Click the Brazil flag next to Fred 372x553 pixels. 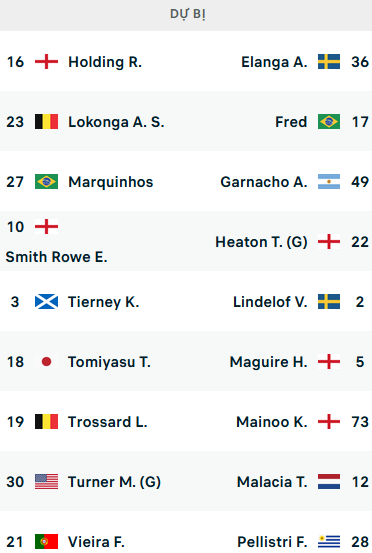329,122
